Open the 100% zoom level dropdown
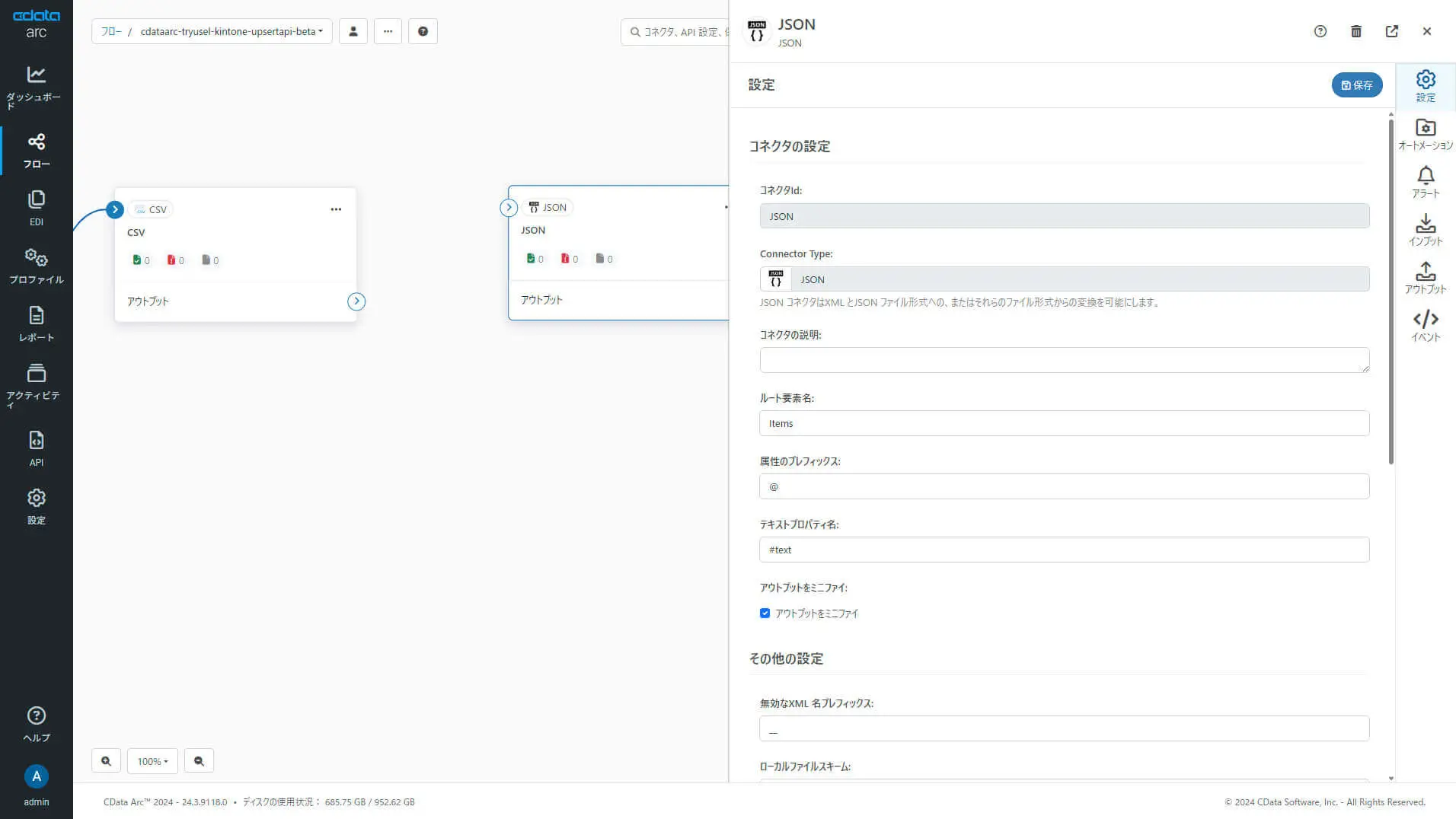This screenshot has height=819, width=1456. (x=152, y=761)
